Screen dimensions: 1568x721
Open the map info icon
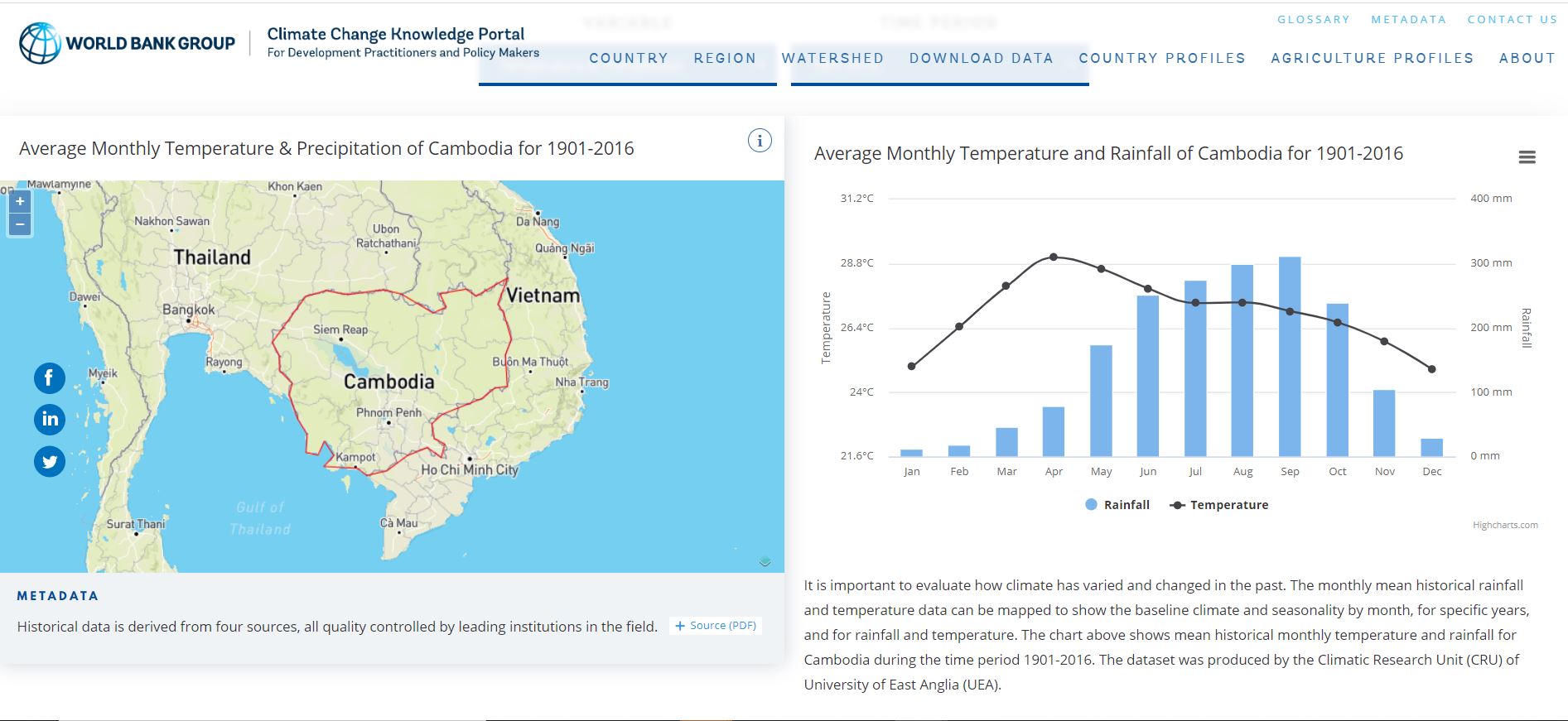pyautogui.click(x=759, y=141)
